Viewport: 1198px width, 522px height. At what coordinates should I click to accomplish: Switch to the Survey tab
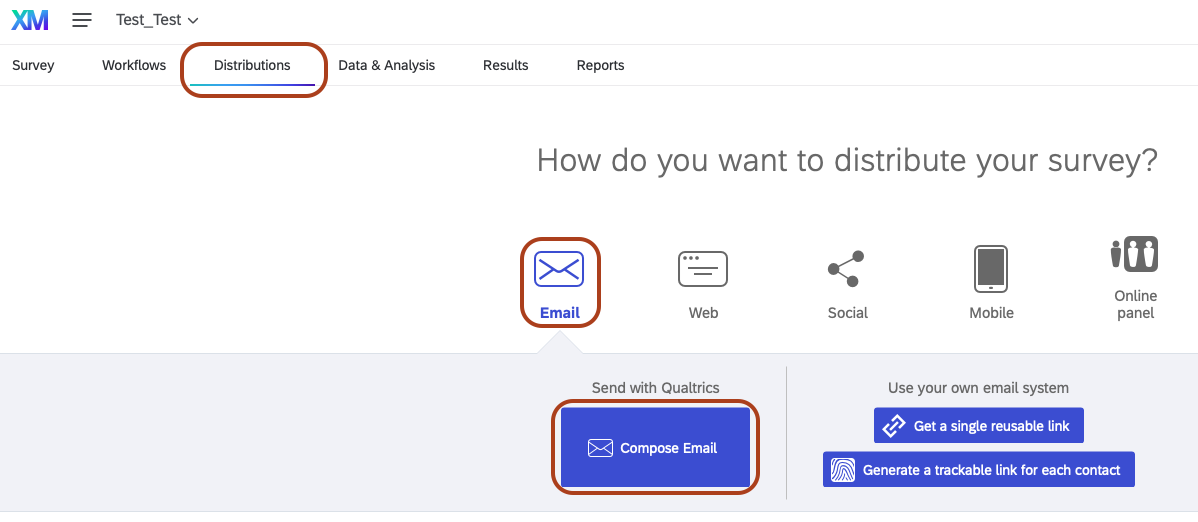point(33,65)
